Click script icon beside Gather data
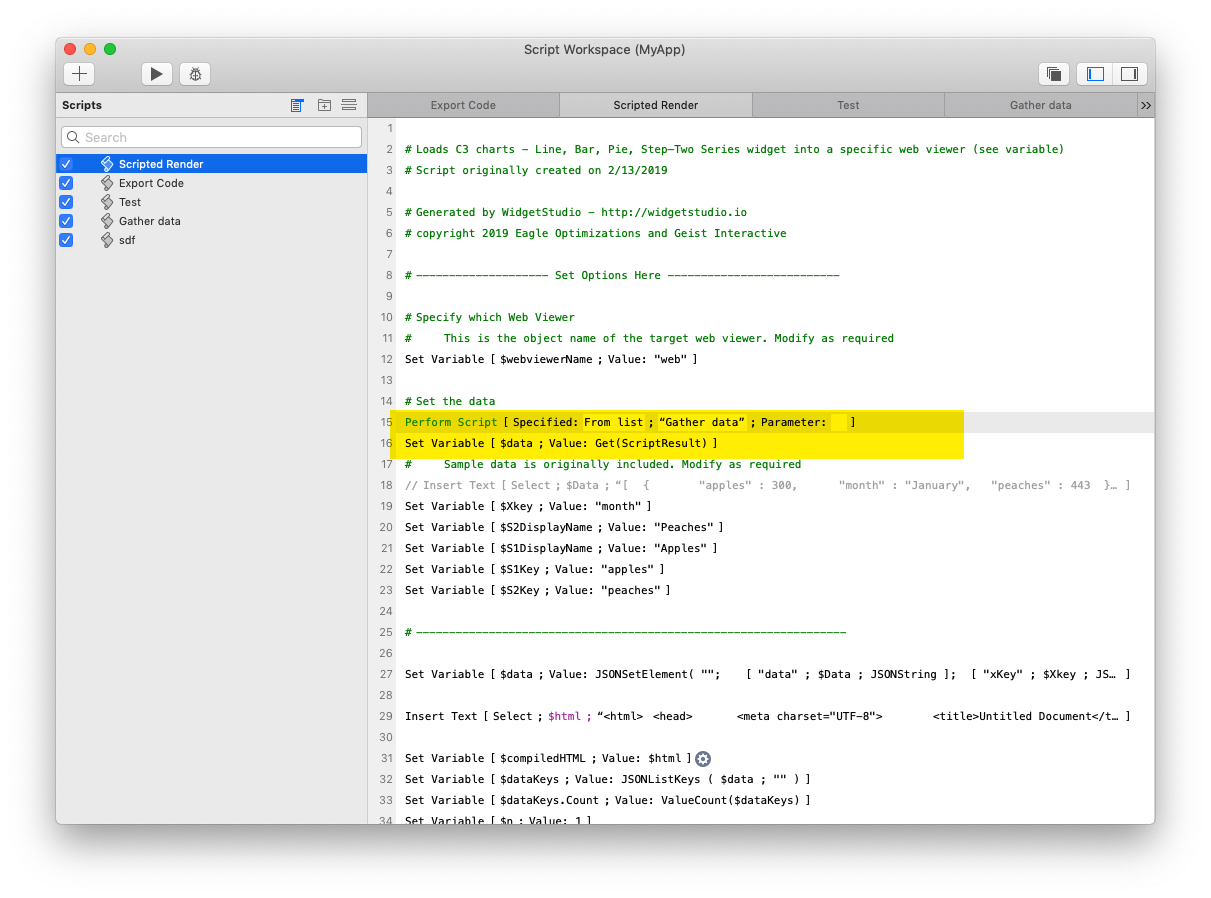 click(x=107, y=221)
